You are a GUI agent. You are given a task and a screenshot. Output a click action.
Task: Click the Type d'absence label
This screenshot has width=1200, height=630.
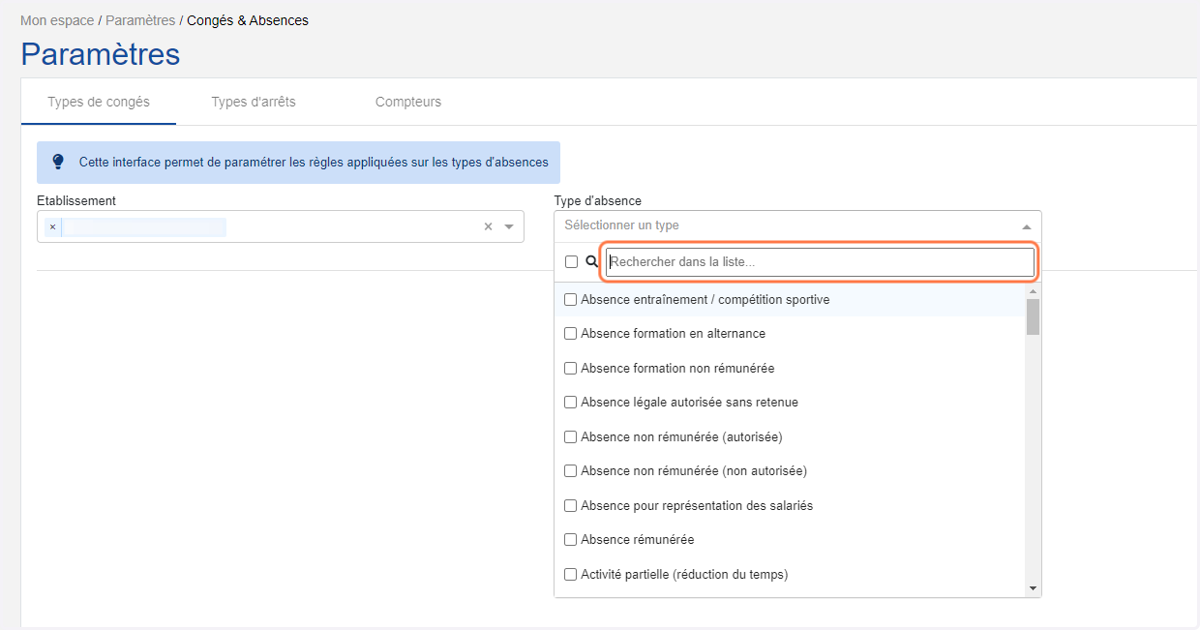click(598, 201)
